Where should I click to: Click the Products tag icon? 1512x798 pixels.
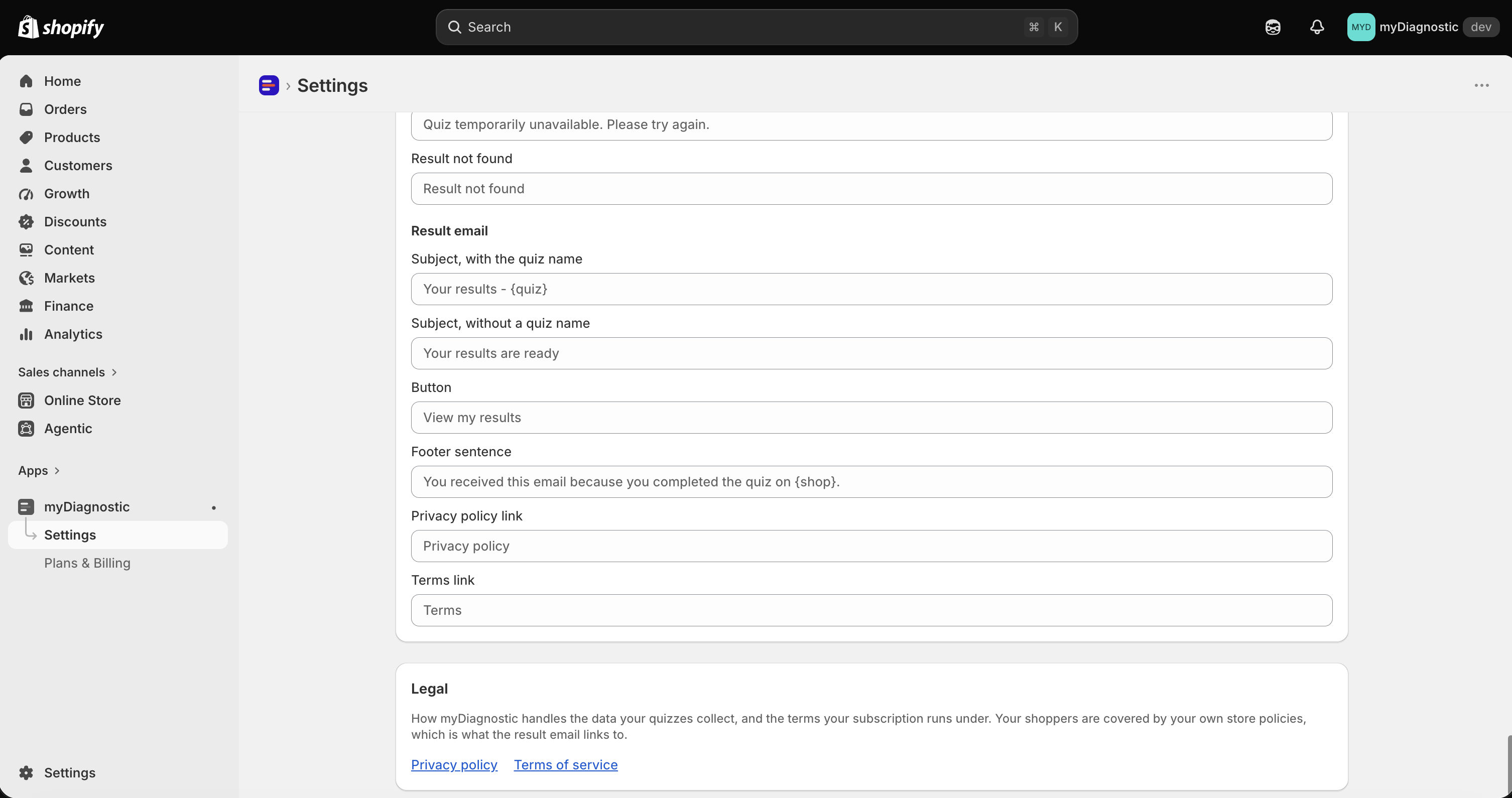pos(26,138)
